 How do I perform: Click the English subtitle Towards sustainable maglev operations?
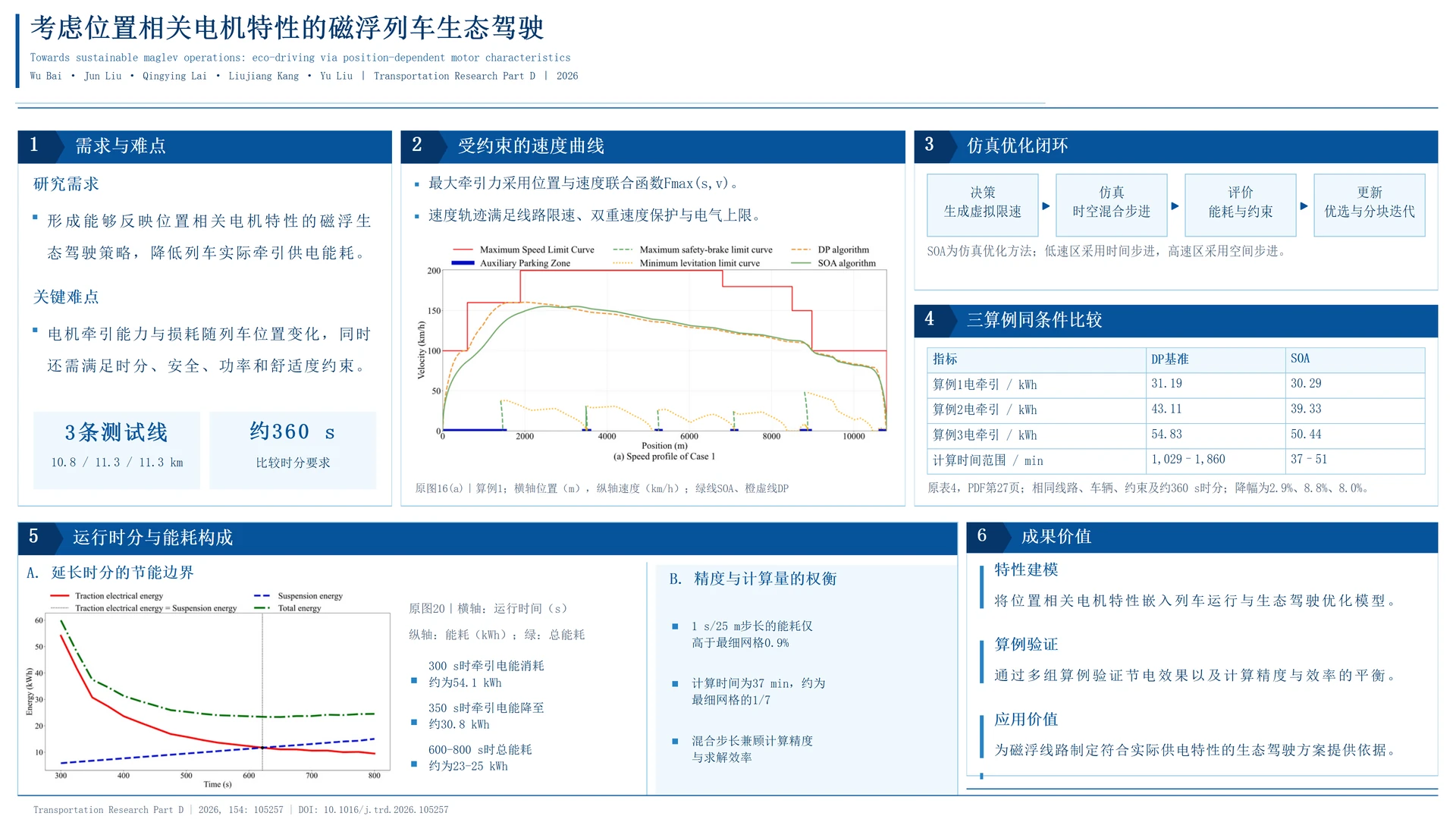click(x=300, y=58)
